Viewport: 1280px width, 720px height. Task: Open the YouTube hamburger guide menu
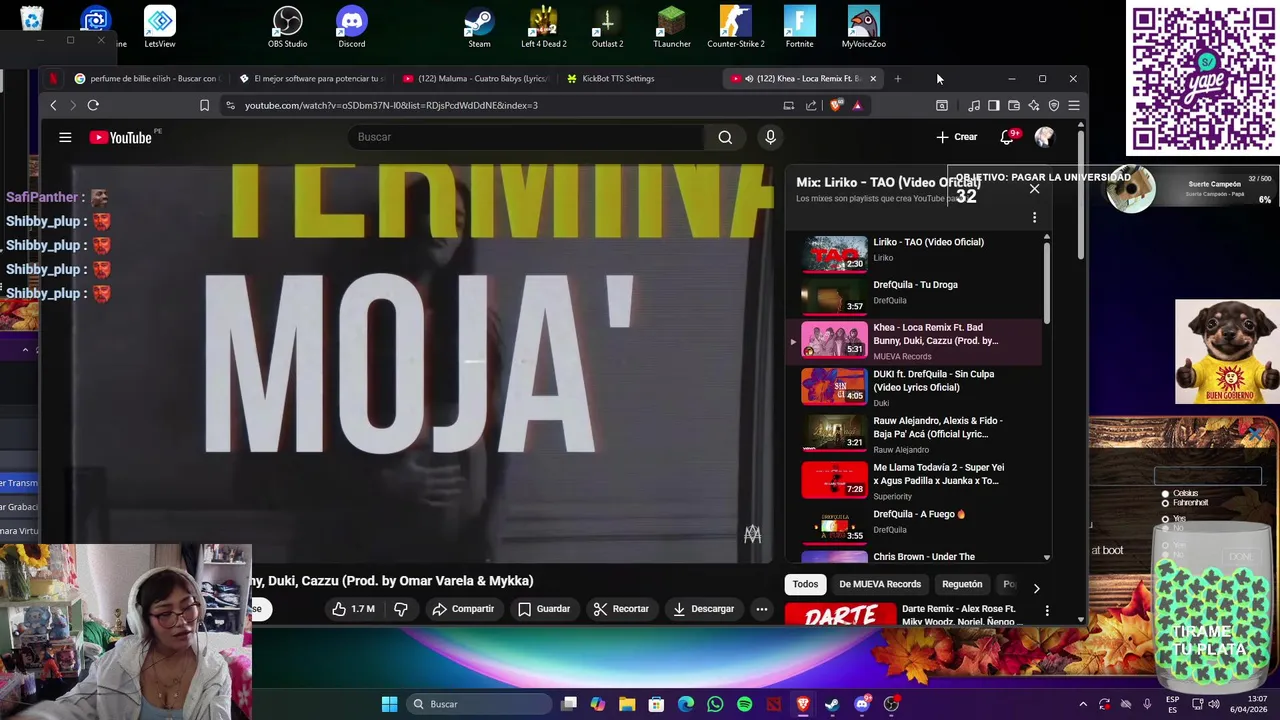pos(65,137)
